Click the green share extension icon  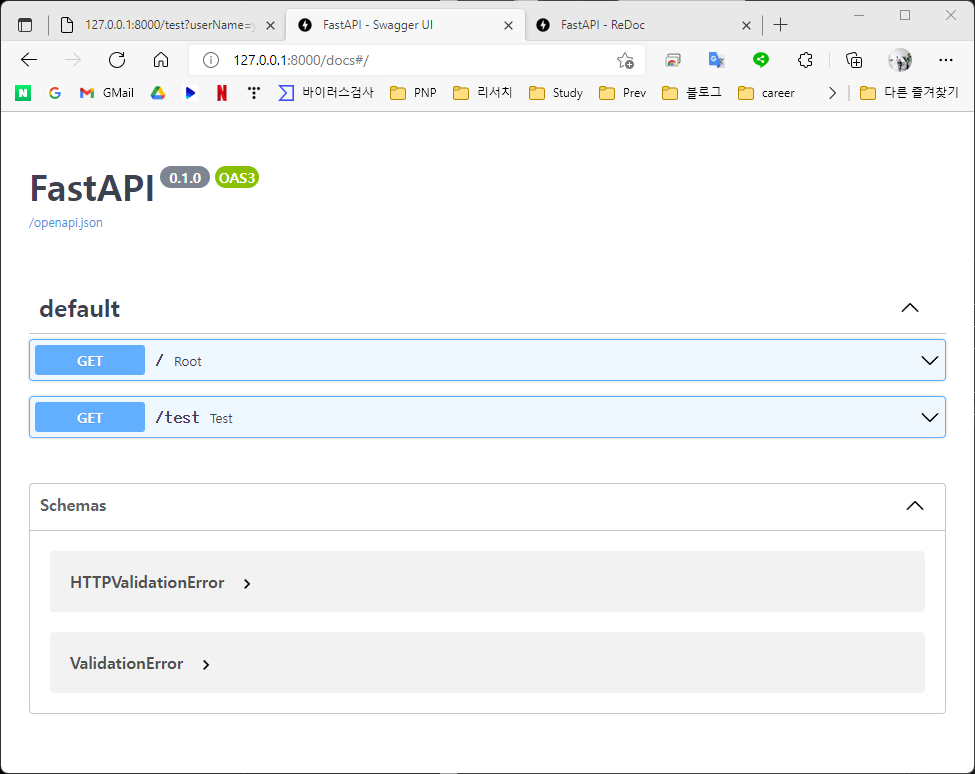click(760, 60)
